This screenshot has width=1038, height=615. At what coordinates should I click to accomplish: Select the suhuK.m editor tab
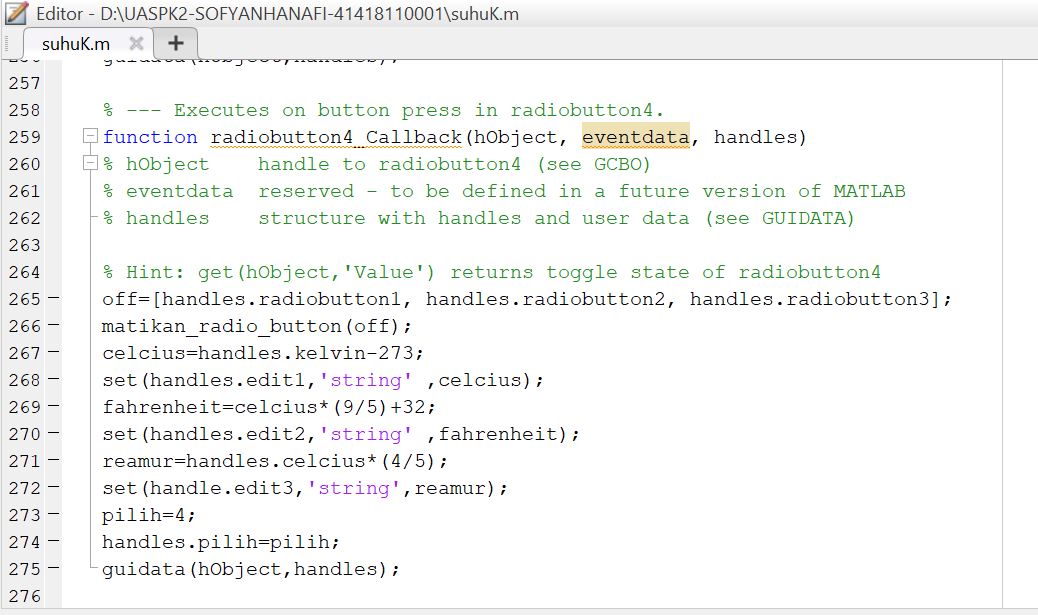(75, 44)
